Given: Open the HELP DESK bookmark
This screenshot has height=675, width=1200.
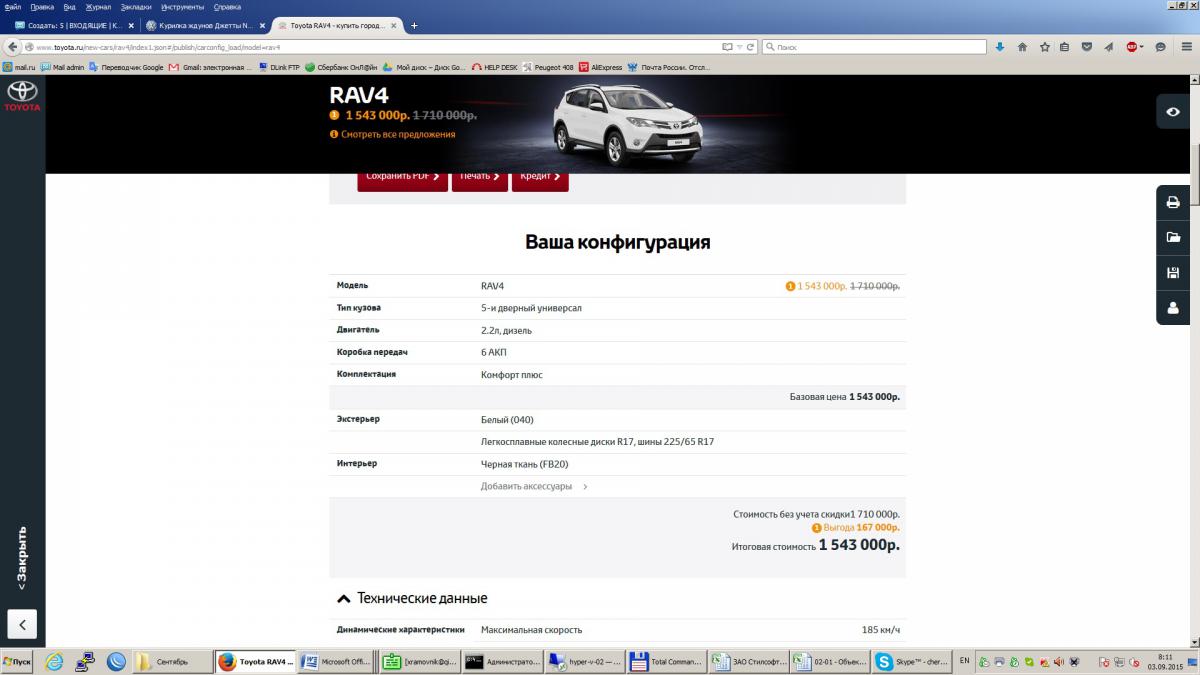Looking at the screenshot, I should pyautogui.click(x=495, y=67).
